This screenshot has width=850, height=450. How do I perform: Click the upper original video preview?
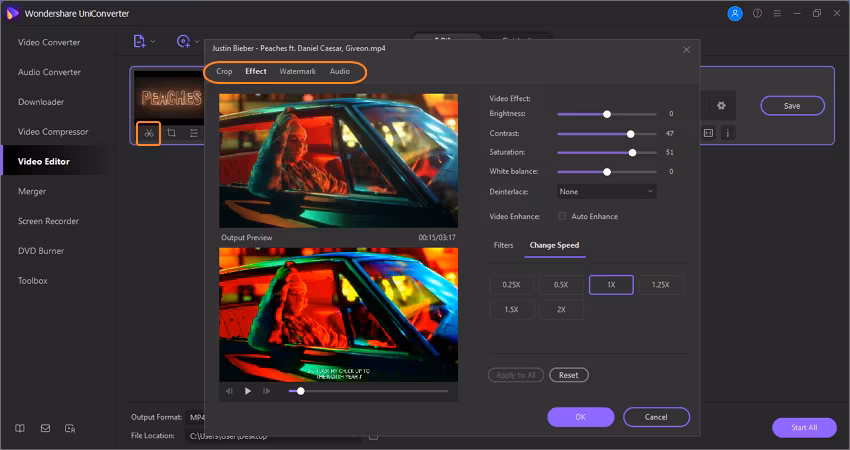coord(338,160)
